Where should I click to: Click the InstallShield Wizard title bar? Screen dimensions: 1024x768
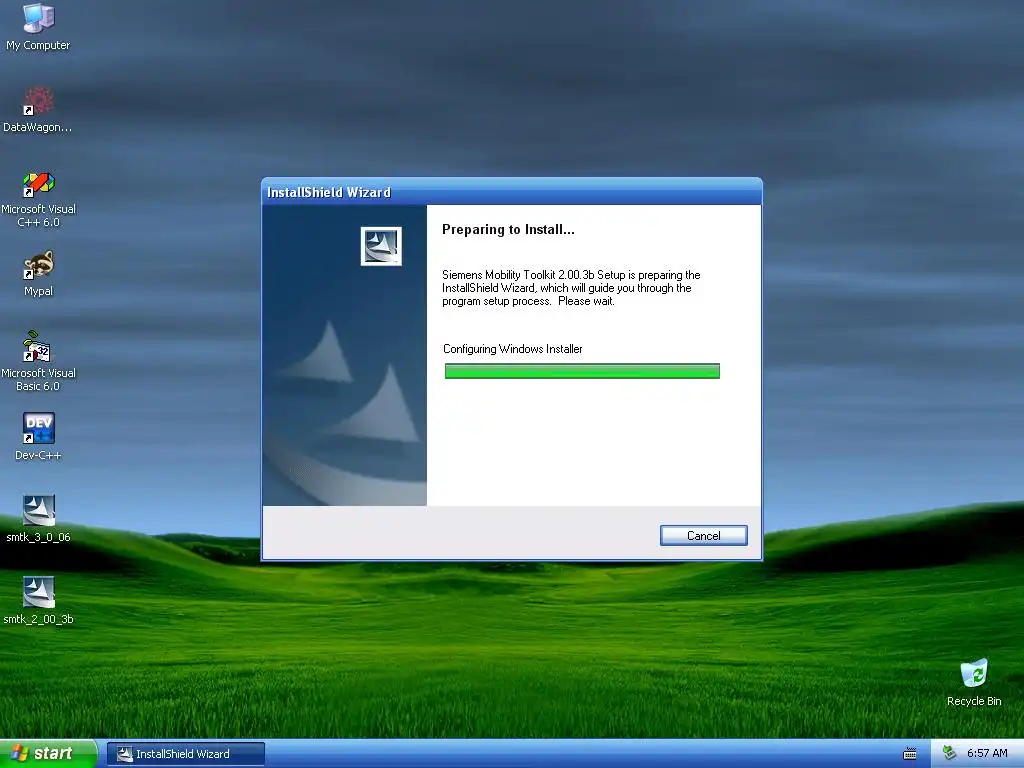click(x=511, y=192)
